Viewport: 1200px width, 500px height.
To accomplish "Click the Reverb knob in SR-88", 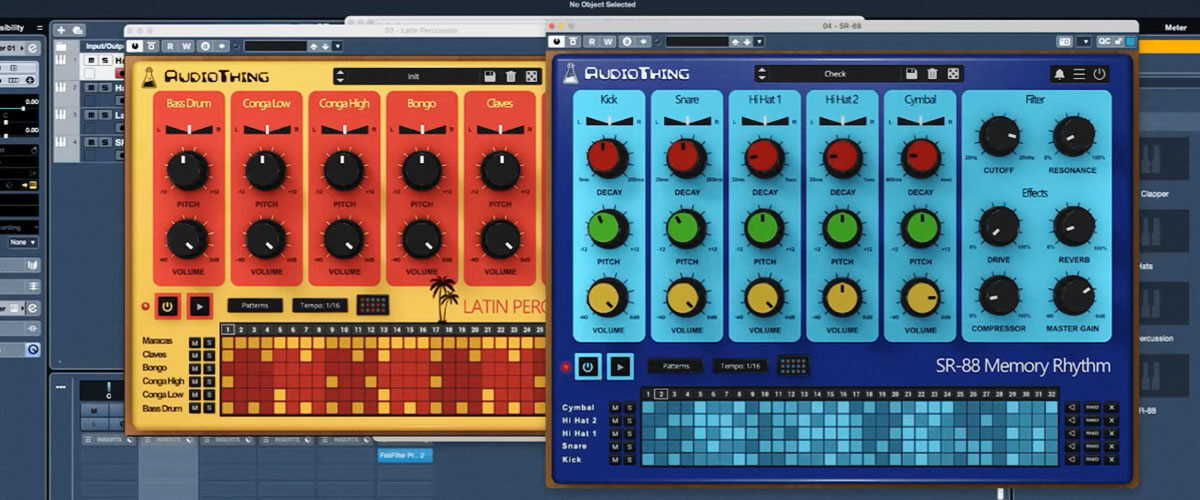I will tap(1074, 226).
